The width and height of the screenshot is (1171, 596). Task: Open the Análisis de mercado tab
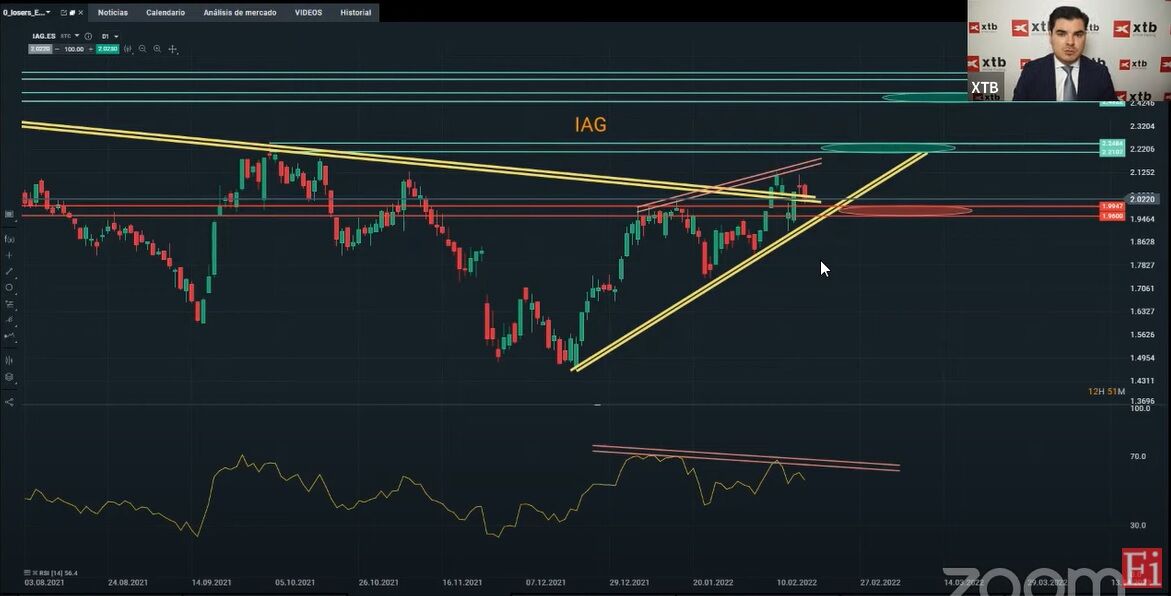(240, 13)
